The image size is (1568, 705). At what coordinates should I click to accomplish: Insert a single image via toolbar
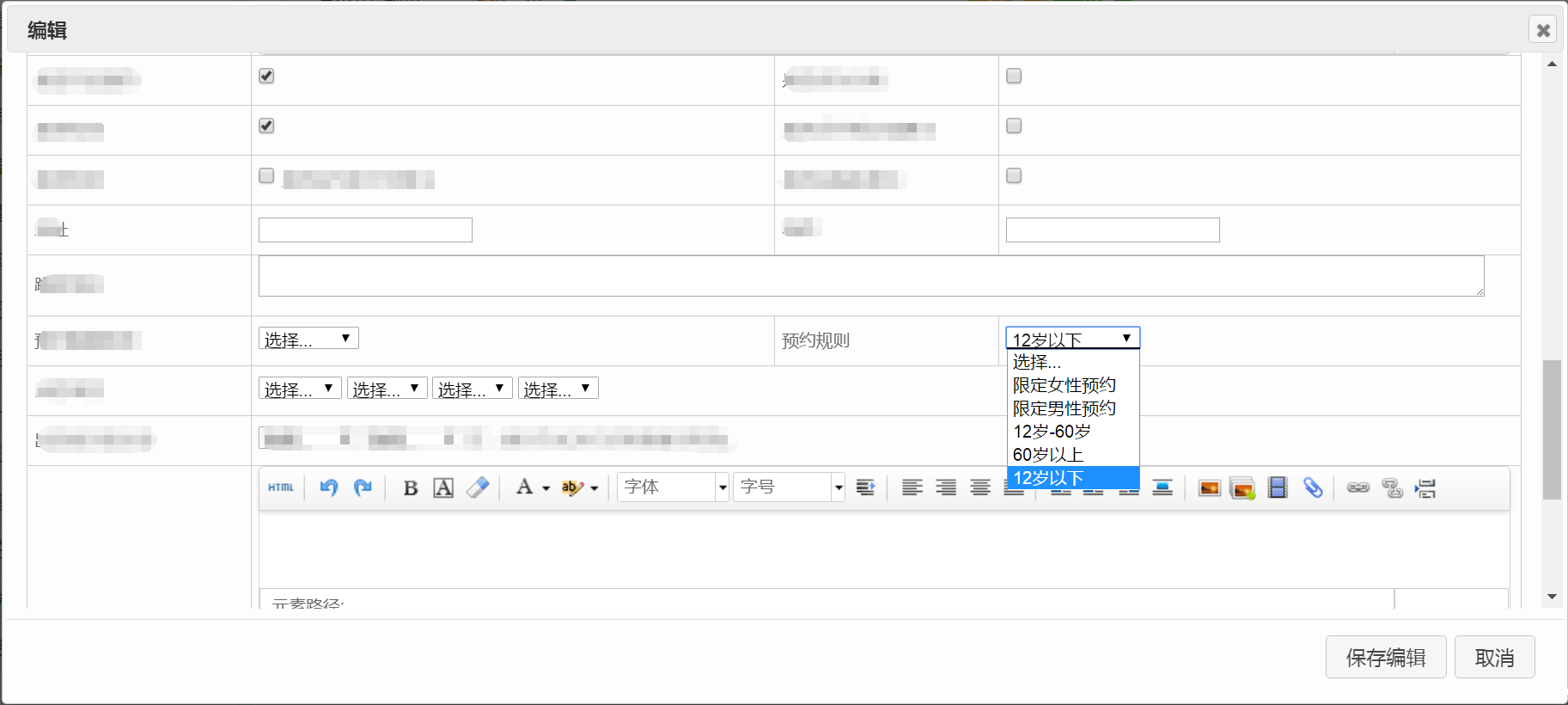click(x=1209, y=488)
